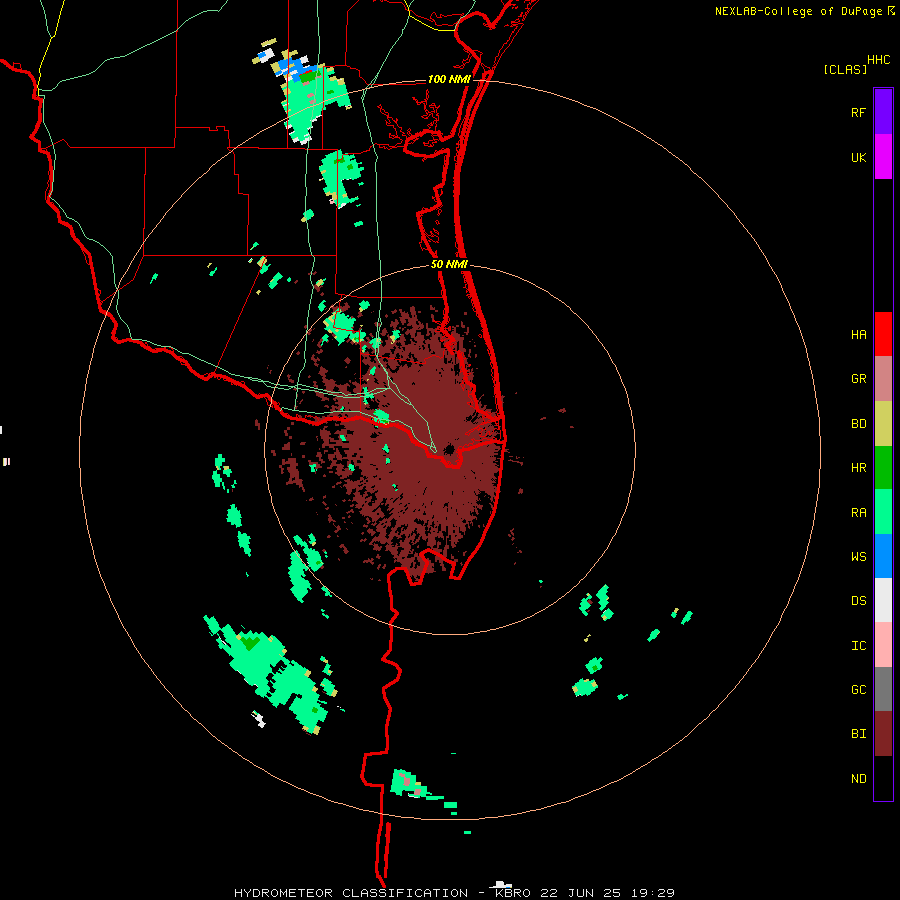Click the "GR" legend label
900x900 pixels.
858,379
